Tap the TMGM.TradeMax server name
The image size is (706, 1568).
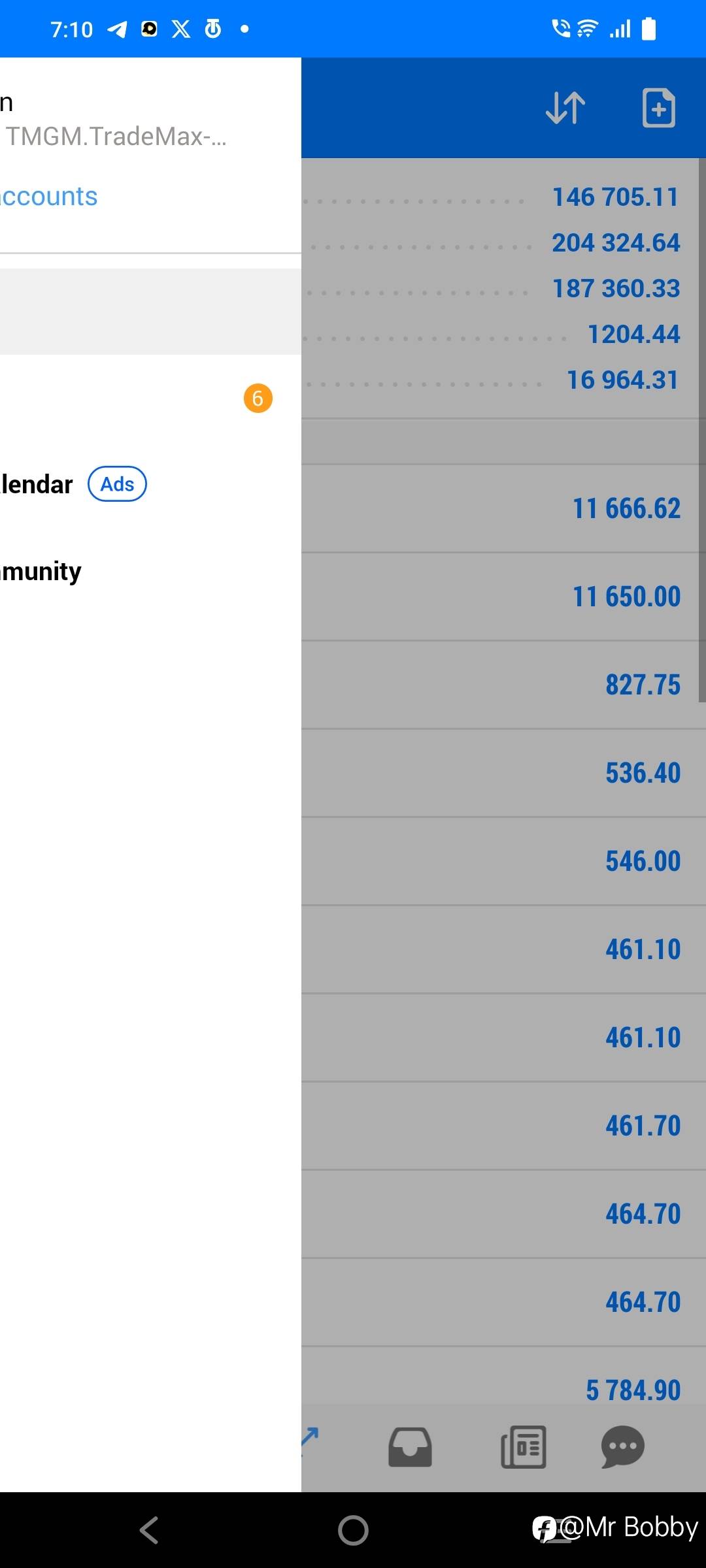point(116,137)
